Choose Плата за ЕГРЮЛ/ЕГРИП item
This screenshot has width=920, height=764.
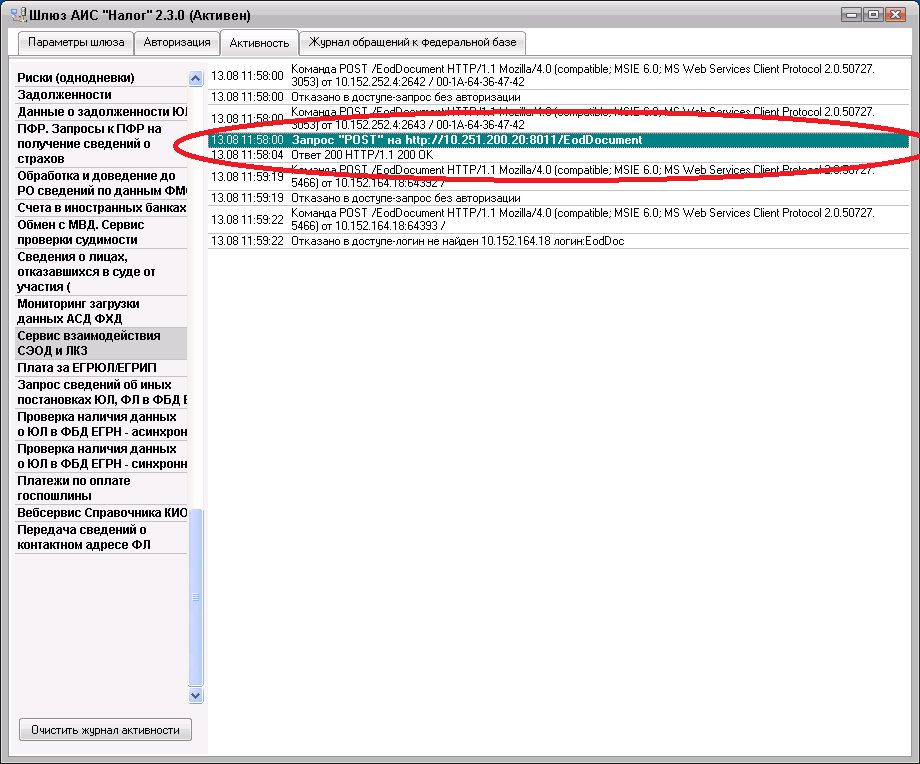[x=87, y=368]
